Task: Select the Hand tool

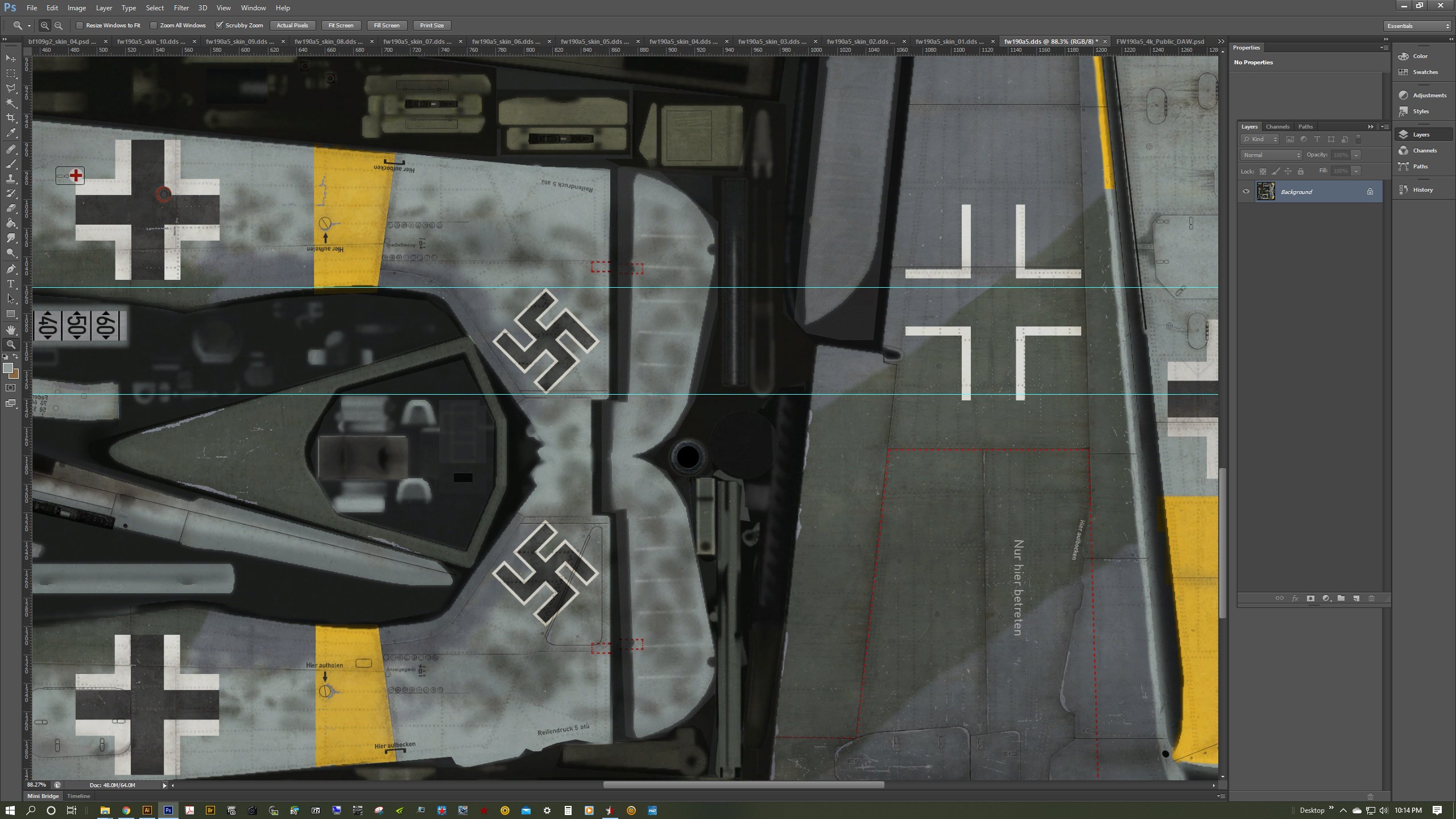Action: (11, 330)
